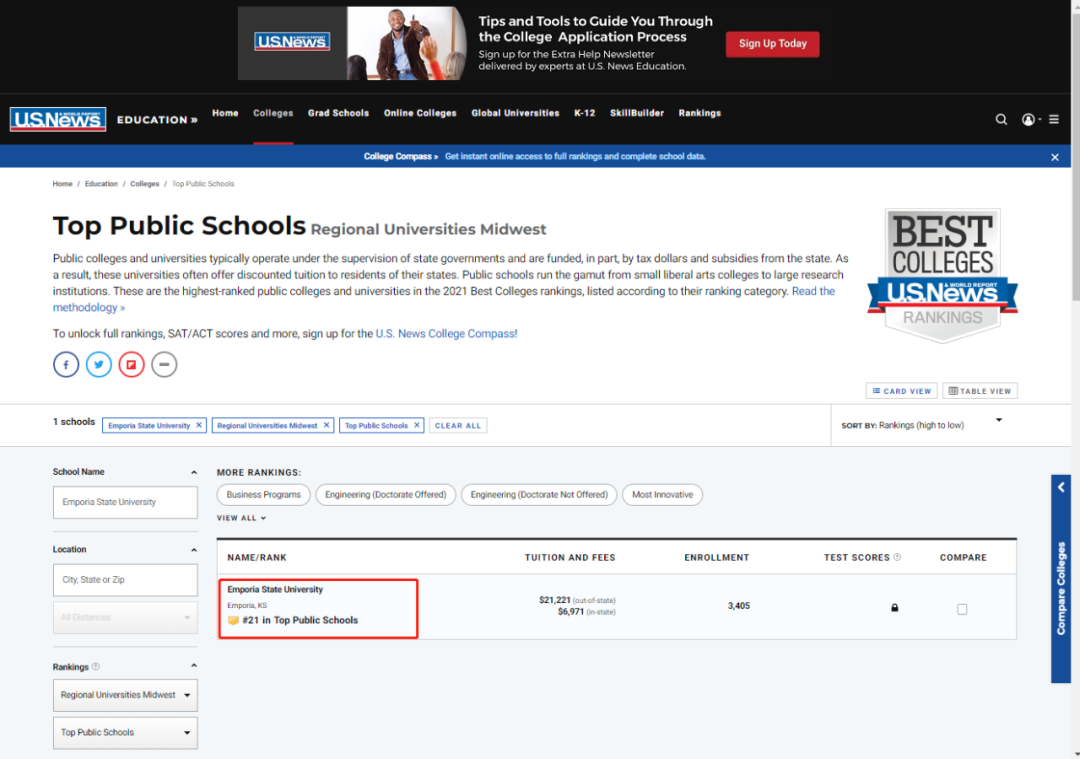Screen dimensions: 1080x759
Task: Share page via Twitter icon
Action: [99, 365]
